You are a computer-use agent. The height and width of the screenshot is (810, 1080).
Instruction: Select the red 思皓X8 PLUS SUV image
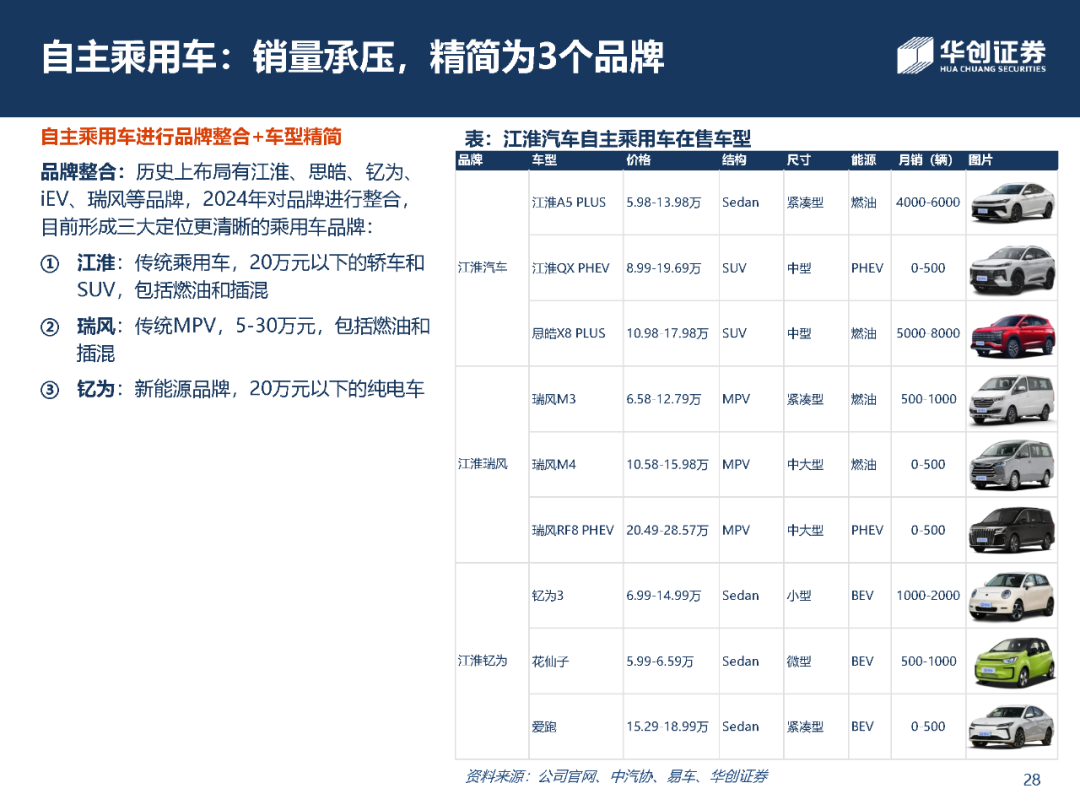point(1012,334)
